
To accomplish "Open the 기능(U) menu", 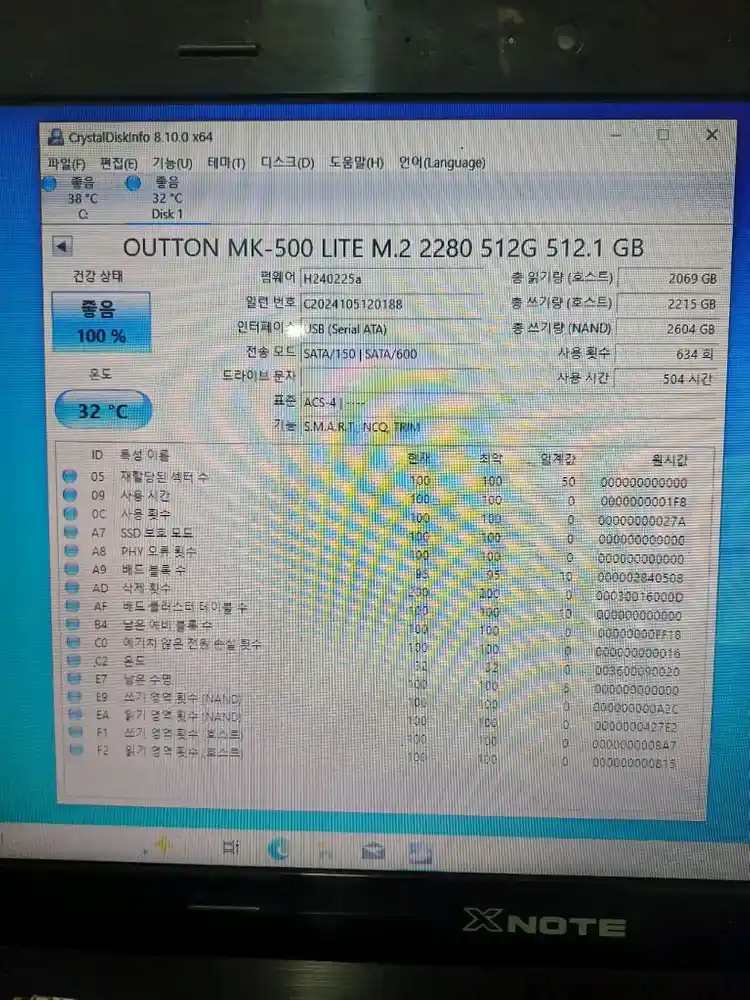I will tap(172, 164).
